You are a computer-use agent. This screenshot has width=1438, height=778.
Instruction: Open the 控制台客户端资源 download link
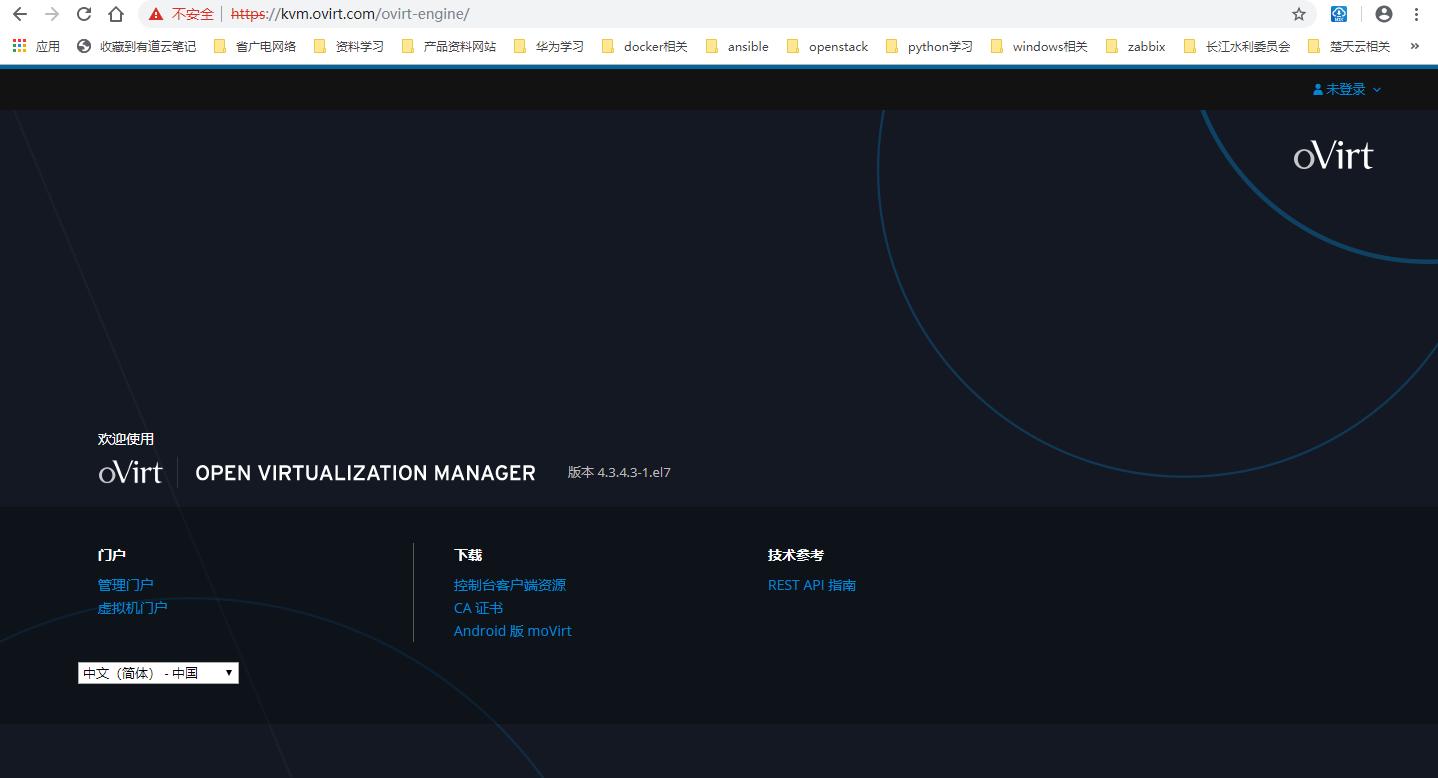pyautogui.click(x=510, y=585)
